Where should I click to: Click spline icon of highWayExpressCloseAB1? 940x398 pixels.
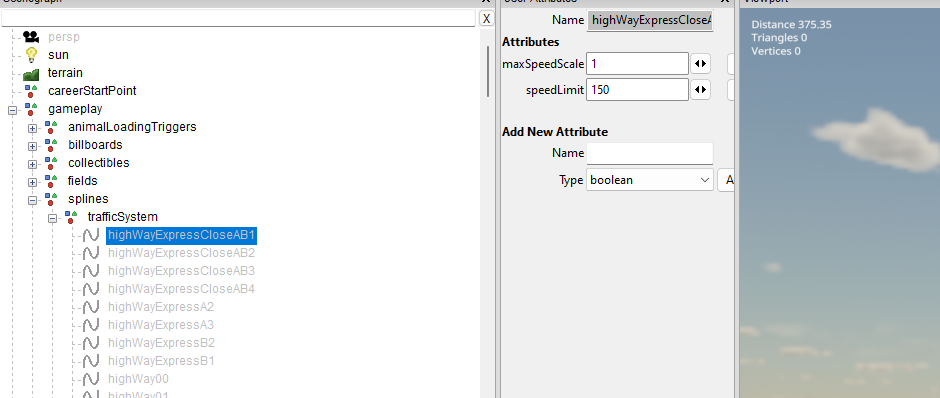(91, 236)
